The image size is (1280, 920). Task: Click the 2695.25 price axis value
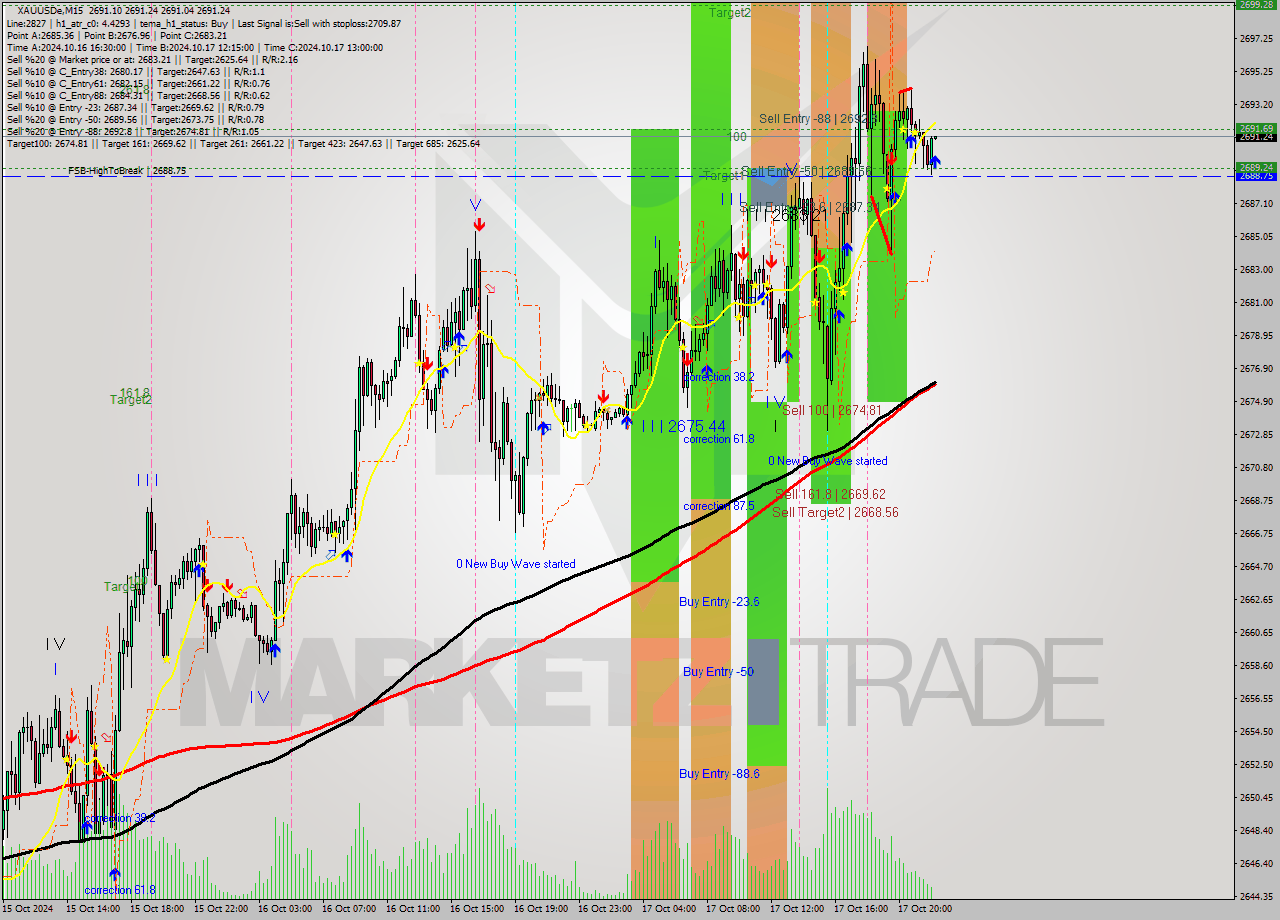click(1256, 71)
